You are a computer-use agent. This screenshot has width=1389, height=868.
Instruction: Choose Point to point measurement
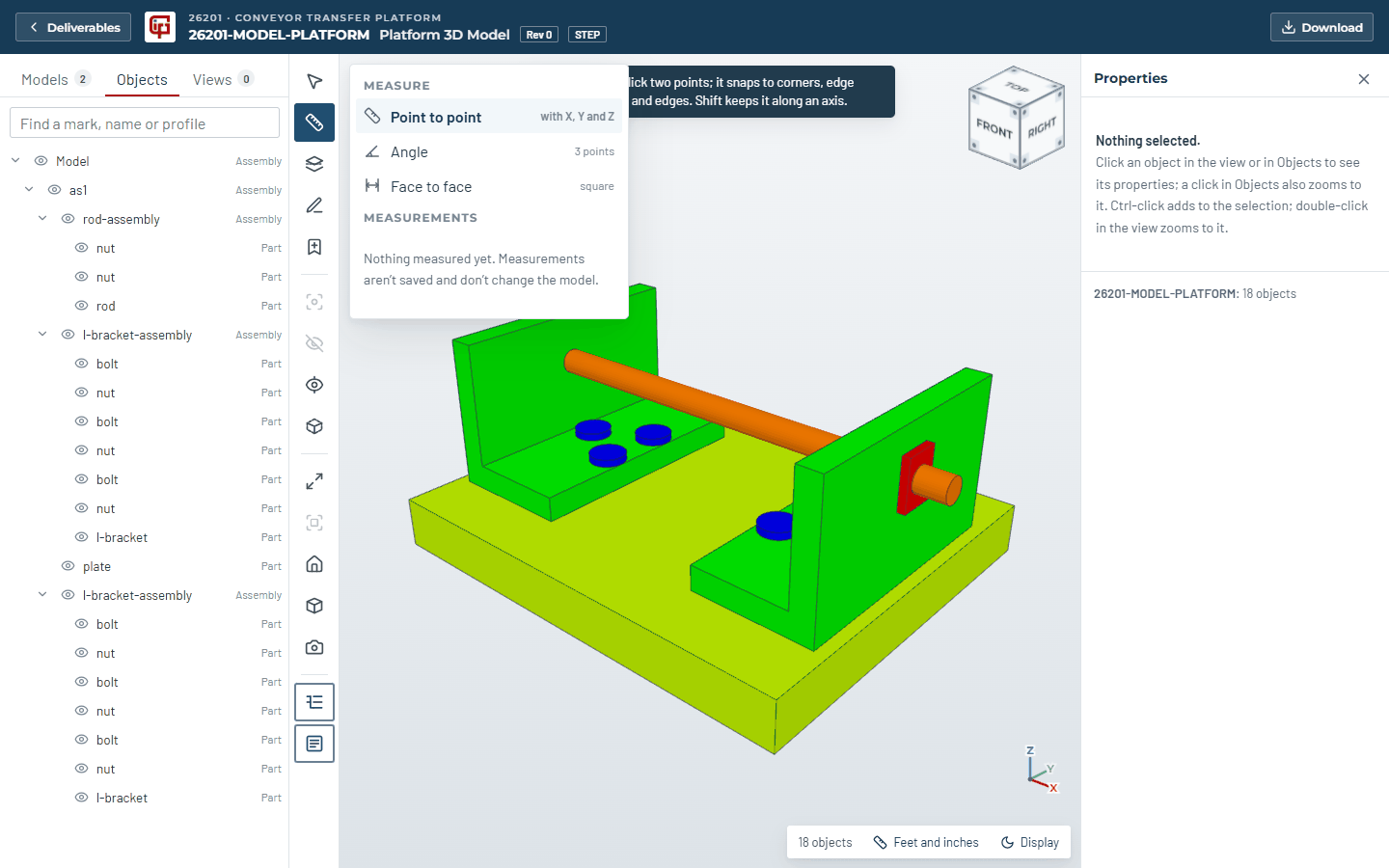coord(489,117)
